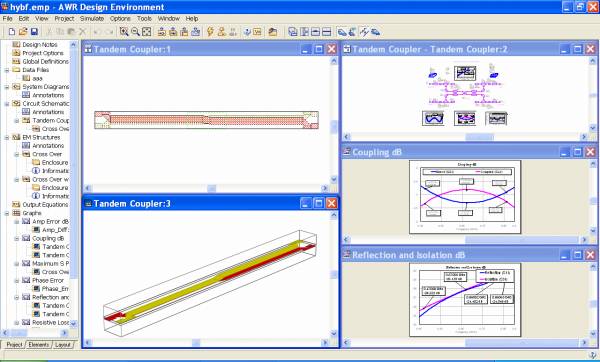The width and height of the screenshot is (600, 362).
Task: Click the Tandem Coupler:3 horizontal scrollbar thumb
Action: click(196, 342)
